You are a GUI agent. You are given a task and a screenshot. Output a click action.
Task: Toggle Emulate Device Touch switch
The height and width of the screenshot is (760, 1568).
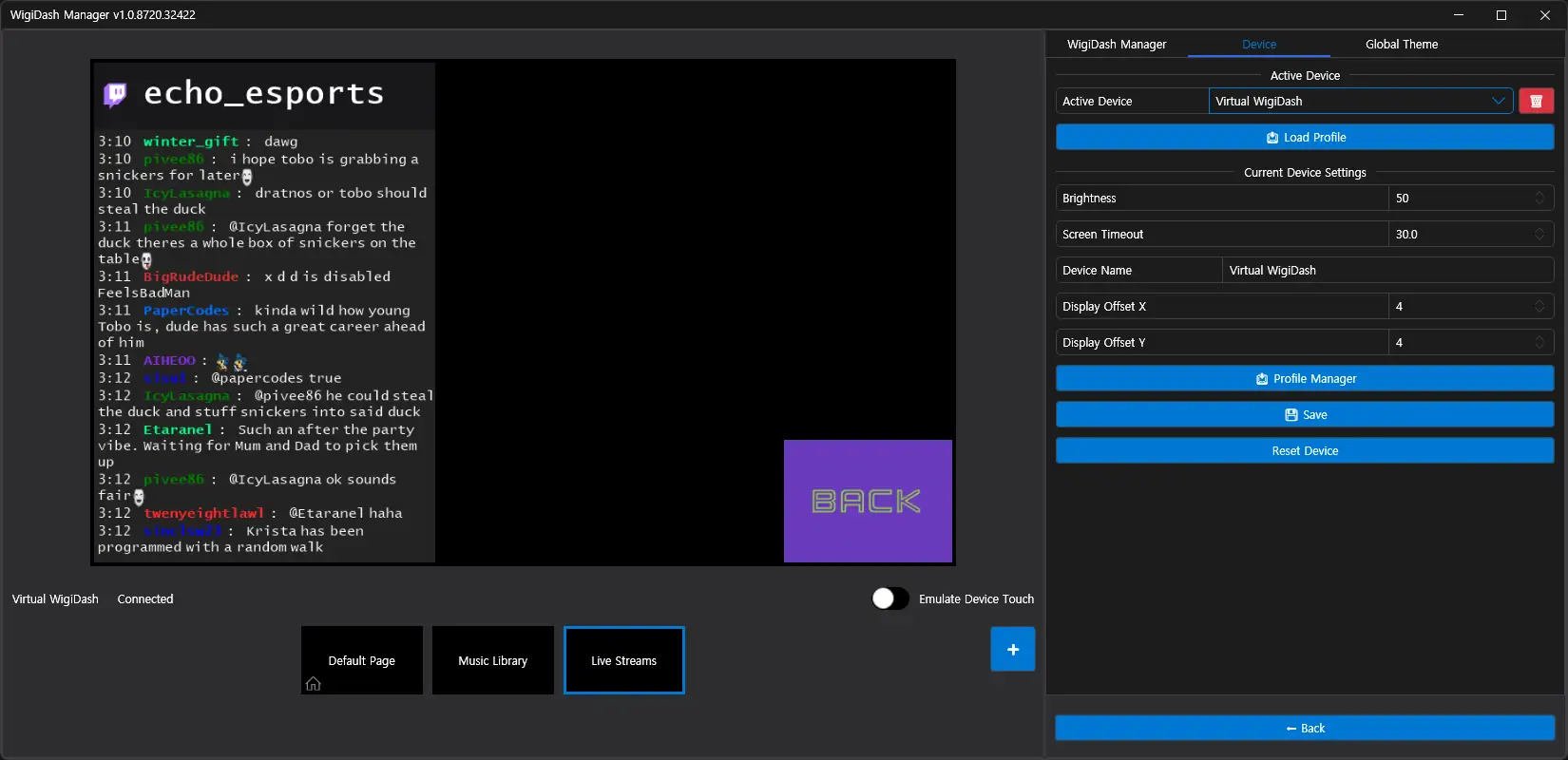point(889,598)
